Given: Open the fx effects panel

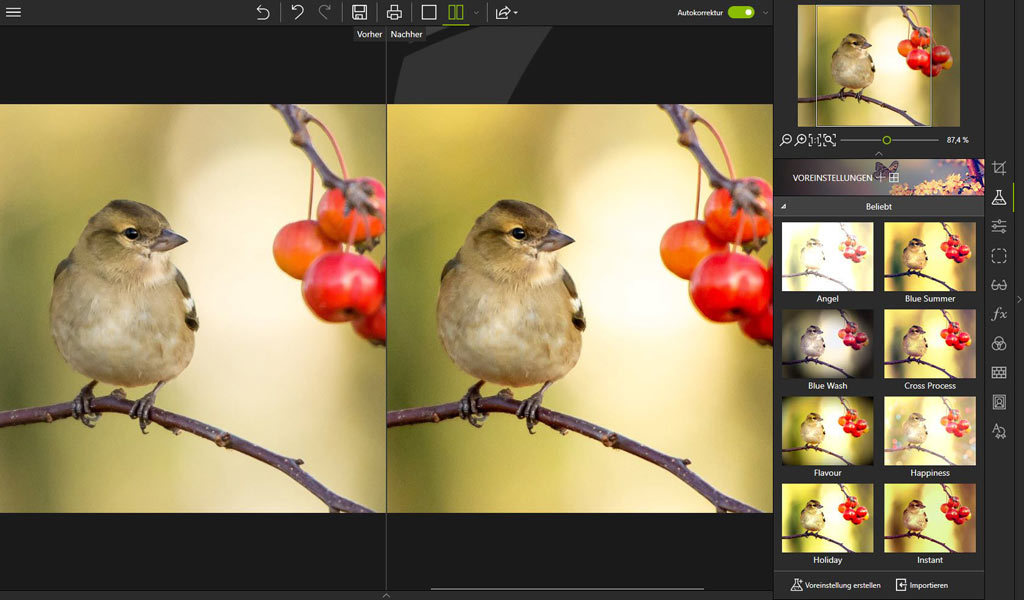Looking at the screenshot, I should 998,314.
